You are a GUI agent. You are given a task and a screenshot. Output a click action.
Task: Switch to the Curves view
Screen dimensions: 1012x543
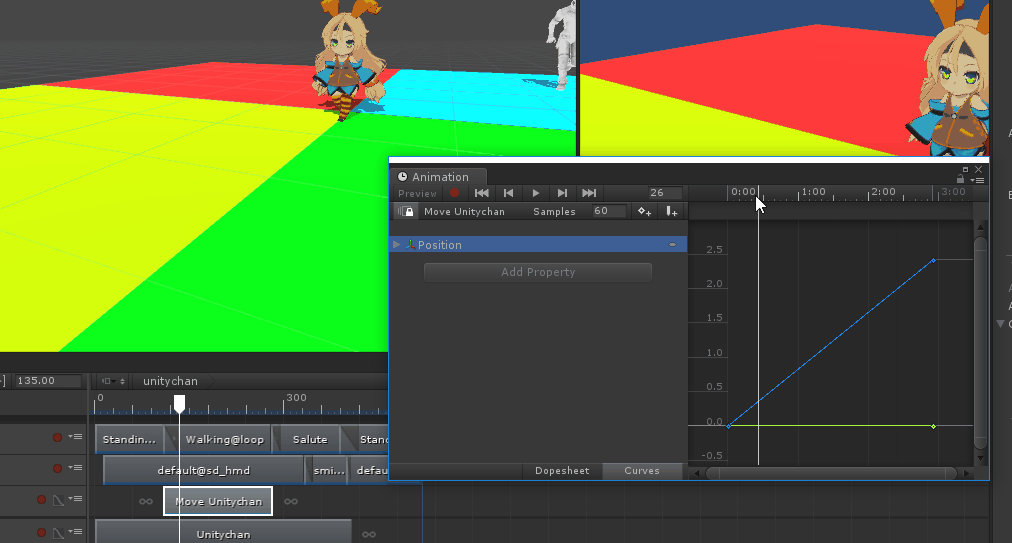(x=642, y=471)
